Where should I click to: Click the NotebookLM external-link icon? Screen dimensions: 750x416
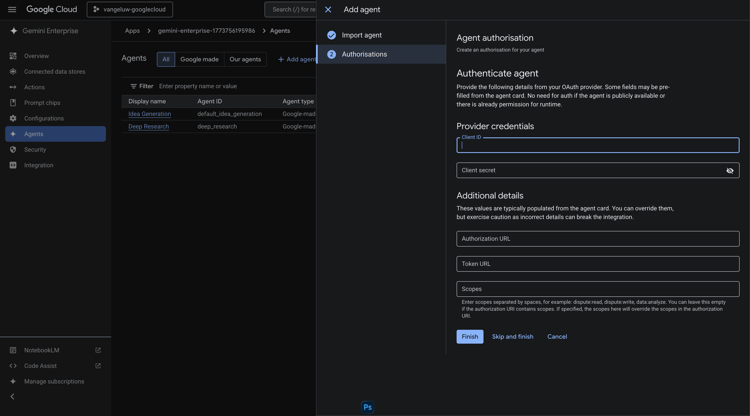click(98, 350)
